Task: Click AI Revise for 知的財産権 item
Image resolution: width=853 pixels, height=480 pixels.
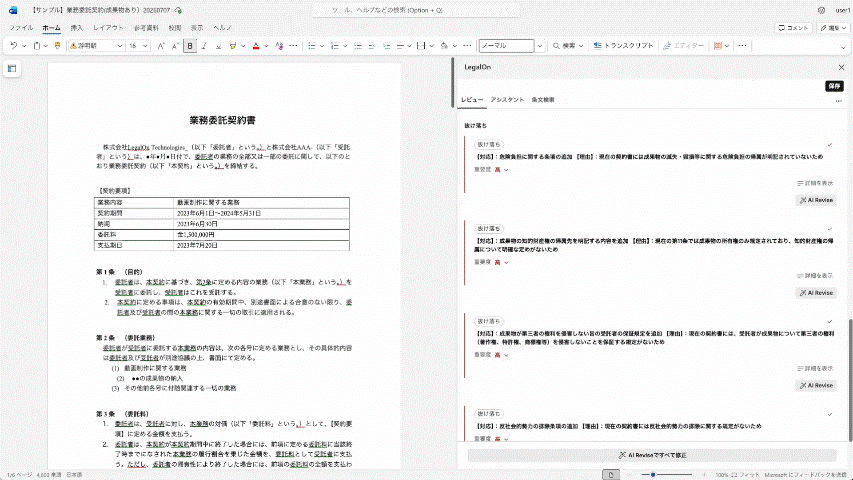Action: [816, 293]
